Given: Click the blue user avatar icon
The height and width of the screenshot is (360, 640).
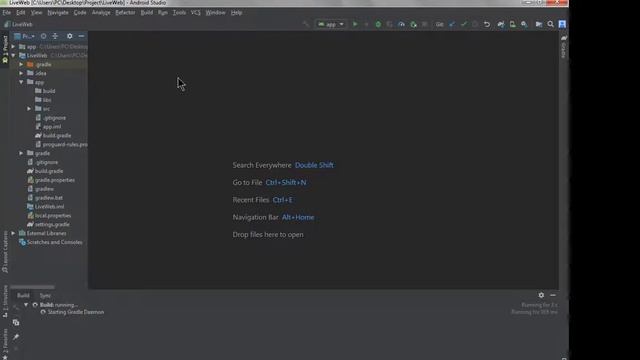Looking at the screenshot, I should tap(562, 24).
